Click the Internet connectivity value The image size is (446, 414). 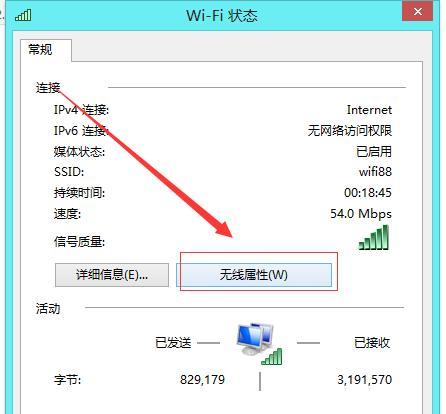369,110
